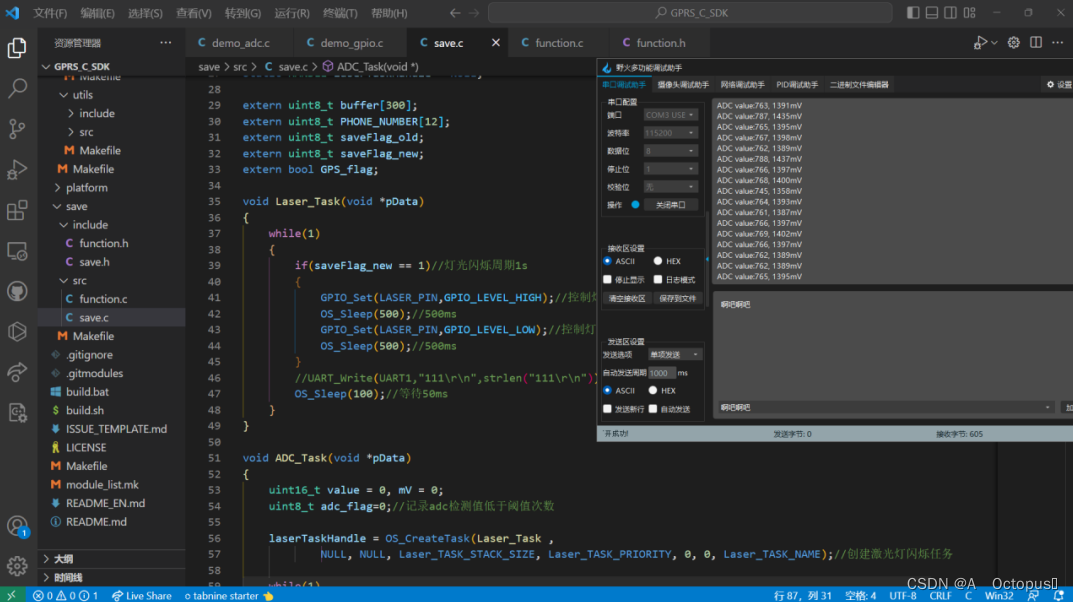Screen dimensions: 1073x602
Task: Toggle the secondary side bar layout icon
Action: (951, 13)
